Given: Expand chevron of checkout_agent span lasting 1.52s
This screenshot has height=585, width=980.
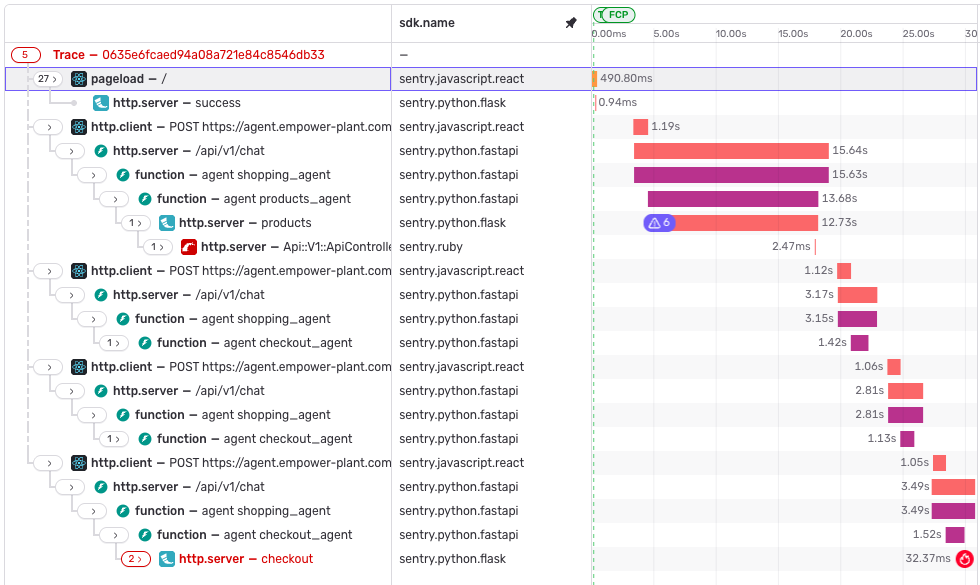Looking at the screenshot, I should [x=113, y=535].
